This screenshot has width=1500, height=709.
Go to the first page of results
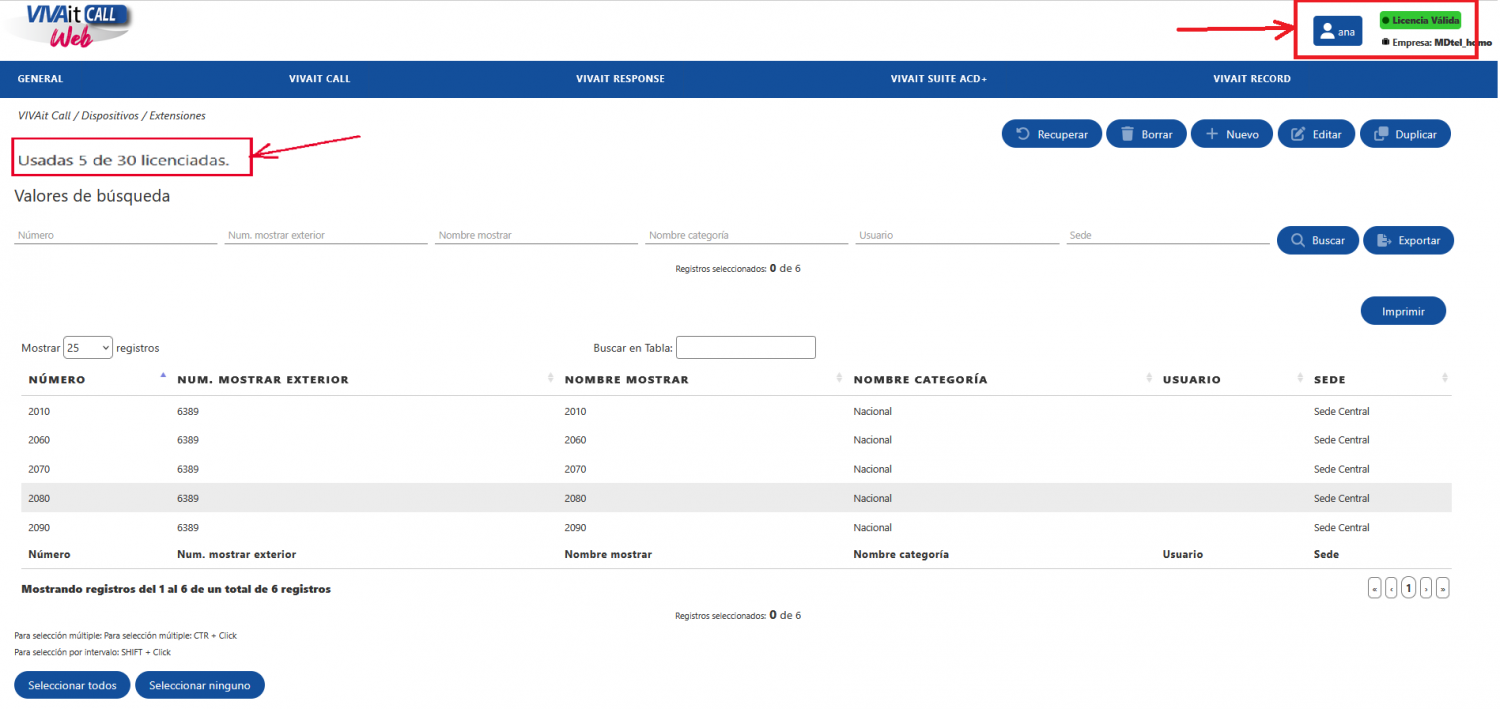pyautogui.click(x=1375, y=588)
